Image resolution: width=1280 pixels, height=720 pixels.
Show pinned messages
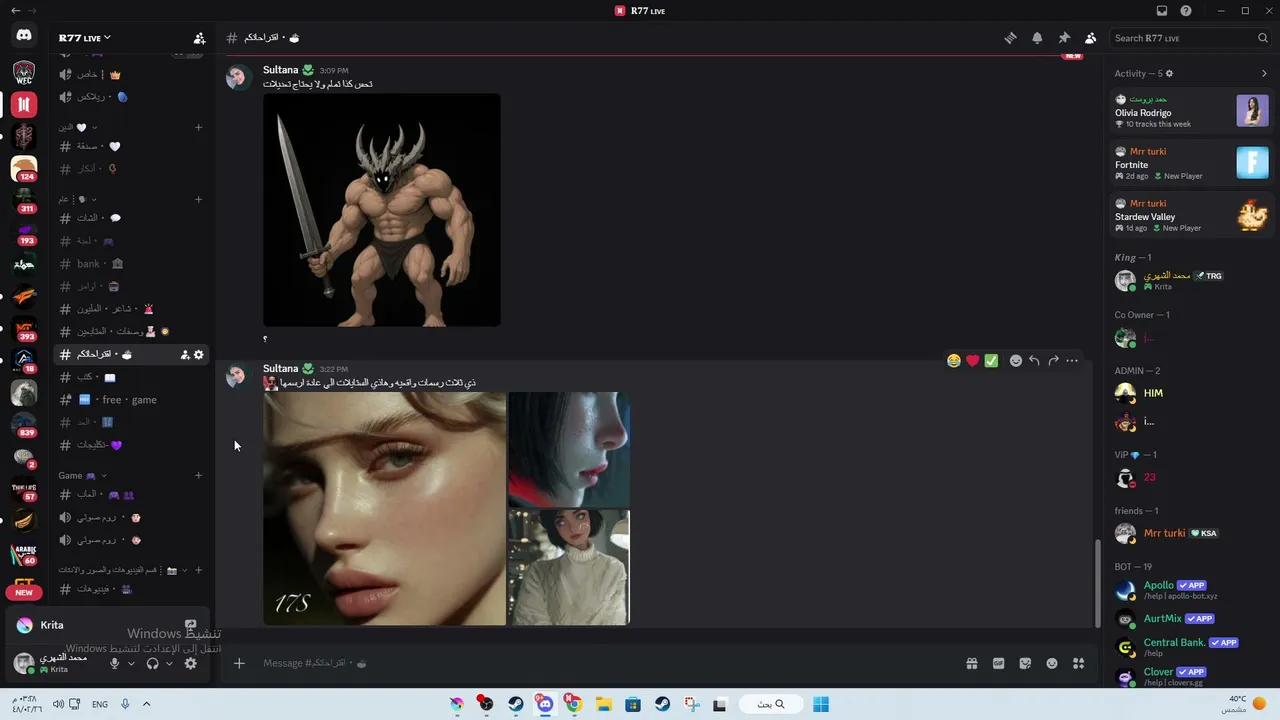tap(1064, 38)
